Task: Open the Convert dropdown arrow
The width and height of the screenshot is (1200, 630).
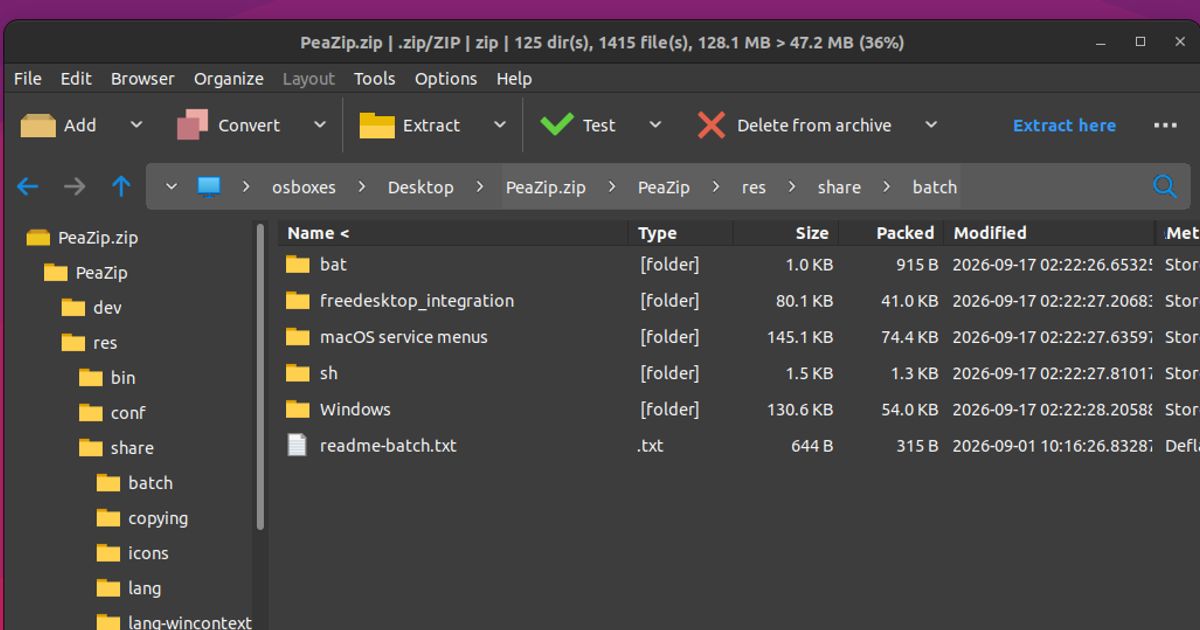Action: (x=320, y=125)
